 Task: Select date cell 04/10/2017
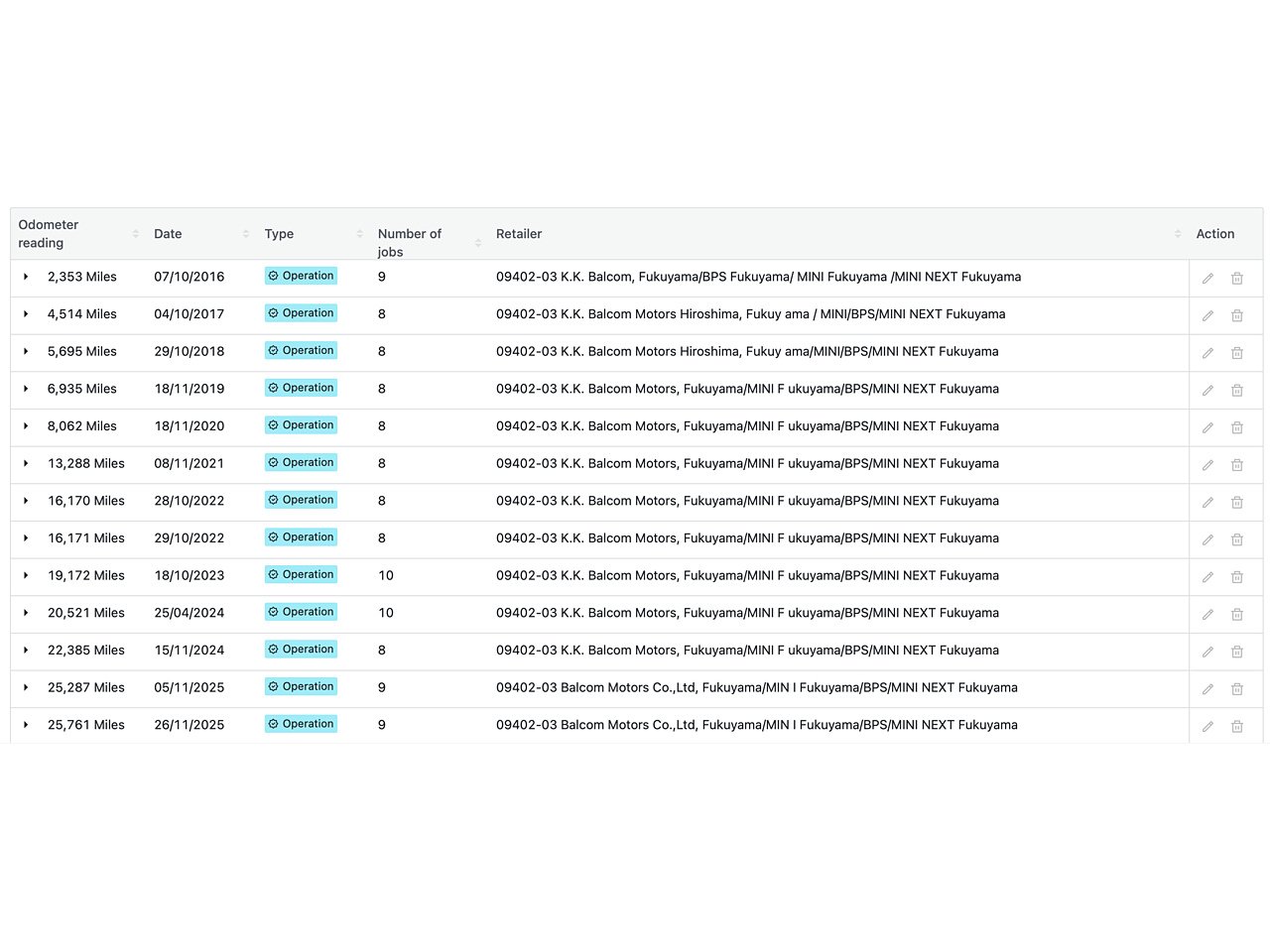tap(189, 314)
